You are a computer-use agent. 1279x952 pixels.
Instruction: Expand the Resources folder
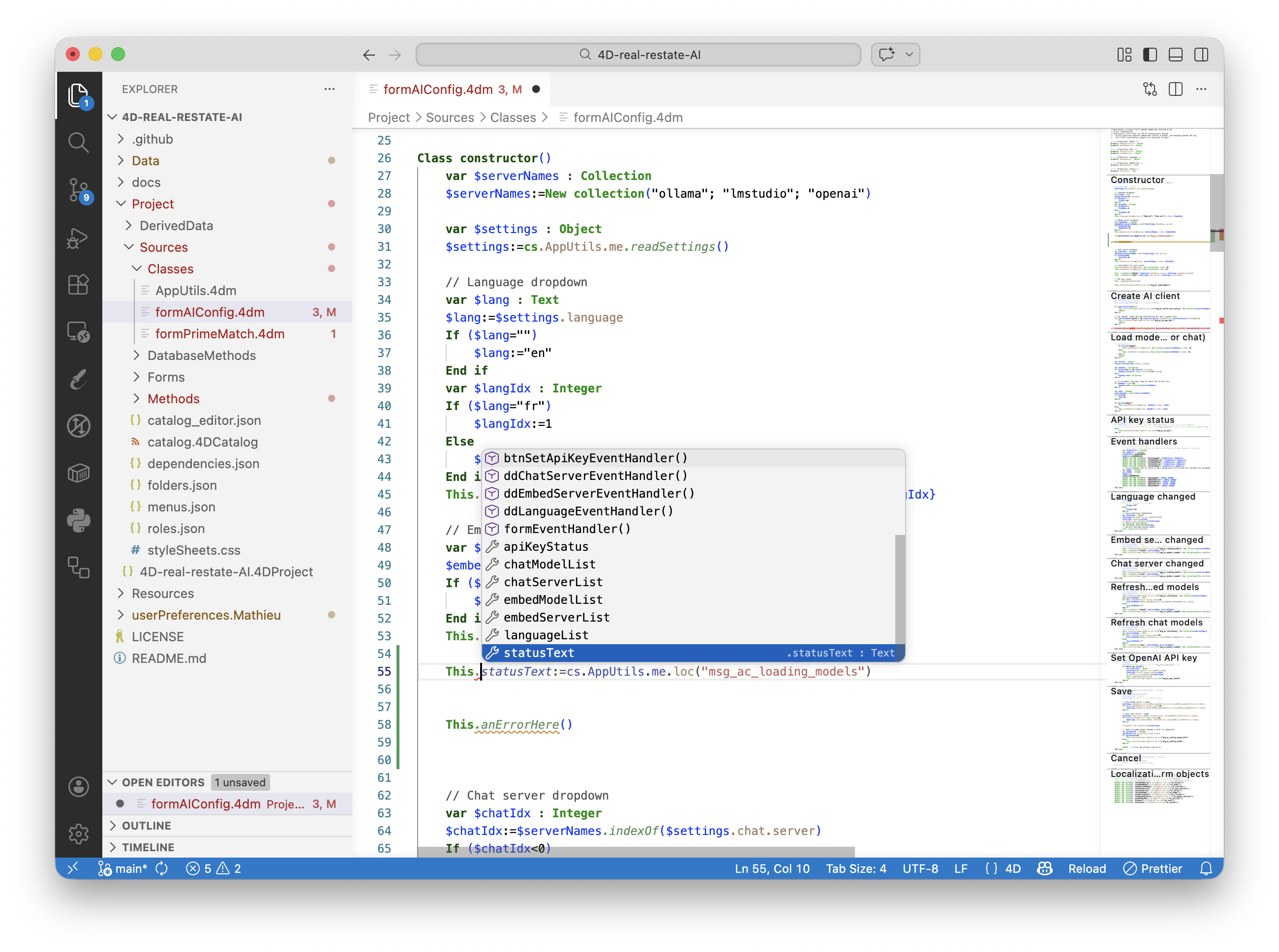pyautogui.click(x=162, y=594)
